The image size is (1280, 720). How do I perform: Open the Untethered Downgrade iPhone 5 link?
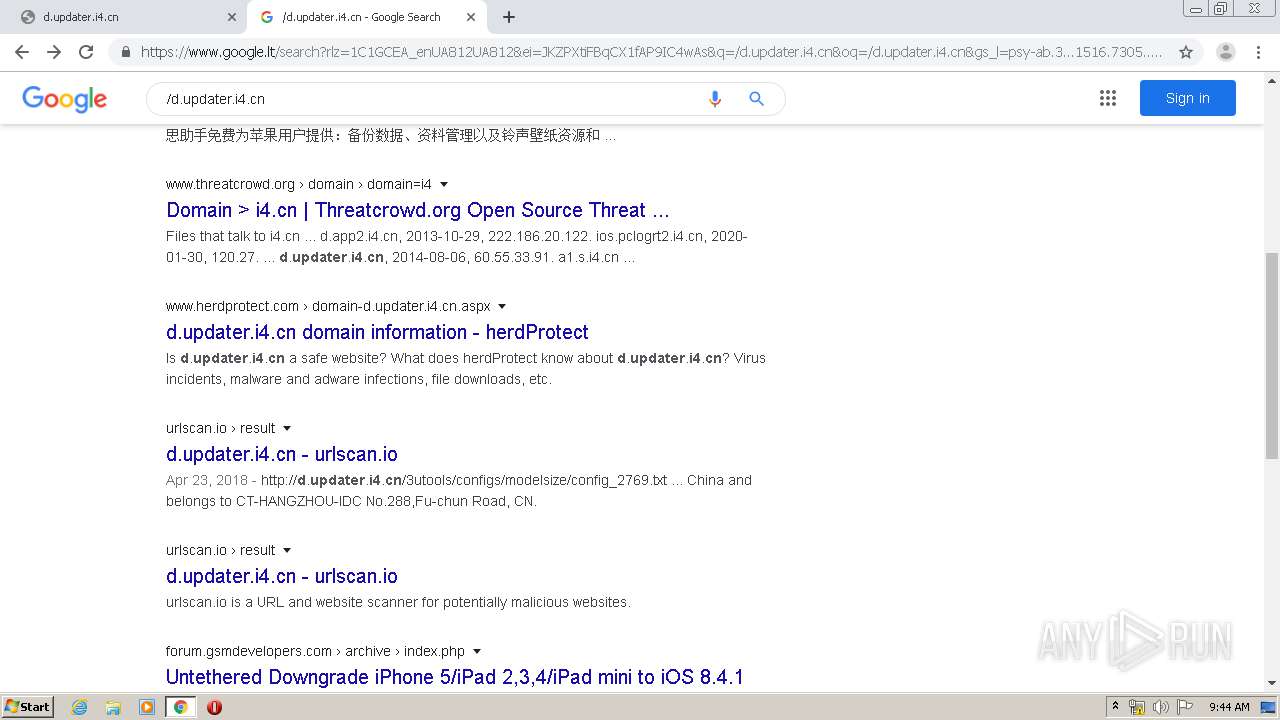[455, 677]
